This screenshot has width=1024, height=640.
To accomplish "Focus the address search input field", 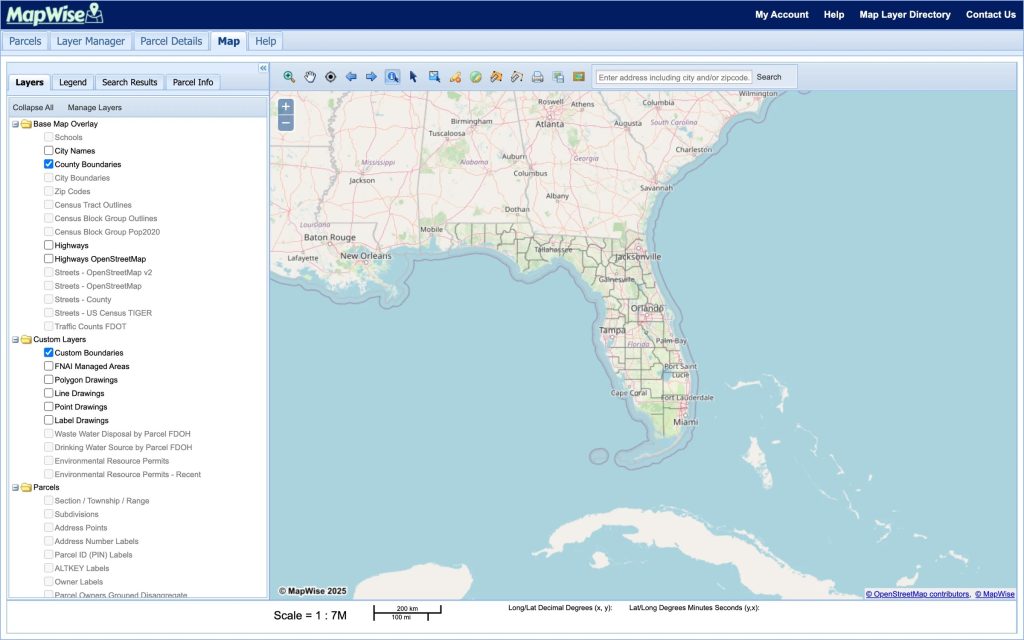I will pyautogui.click(x=673, y=77).
